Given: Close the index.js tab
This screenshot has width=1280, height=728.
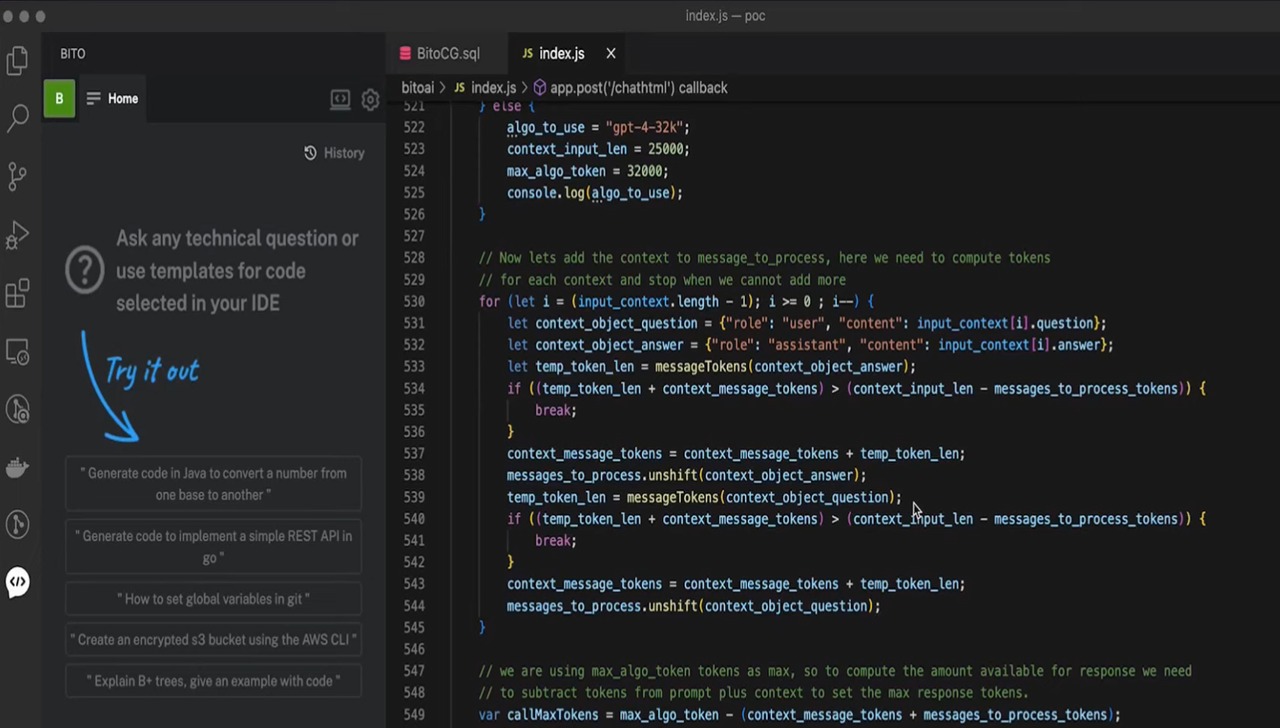Looking at the screenshot, I should (x=611, y=53).
